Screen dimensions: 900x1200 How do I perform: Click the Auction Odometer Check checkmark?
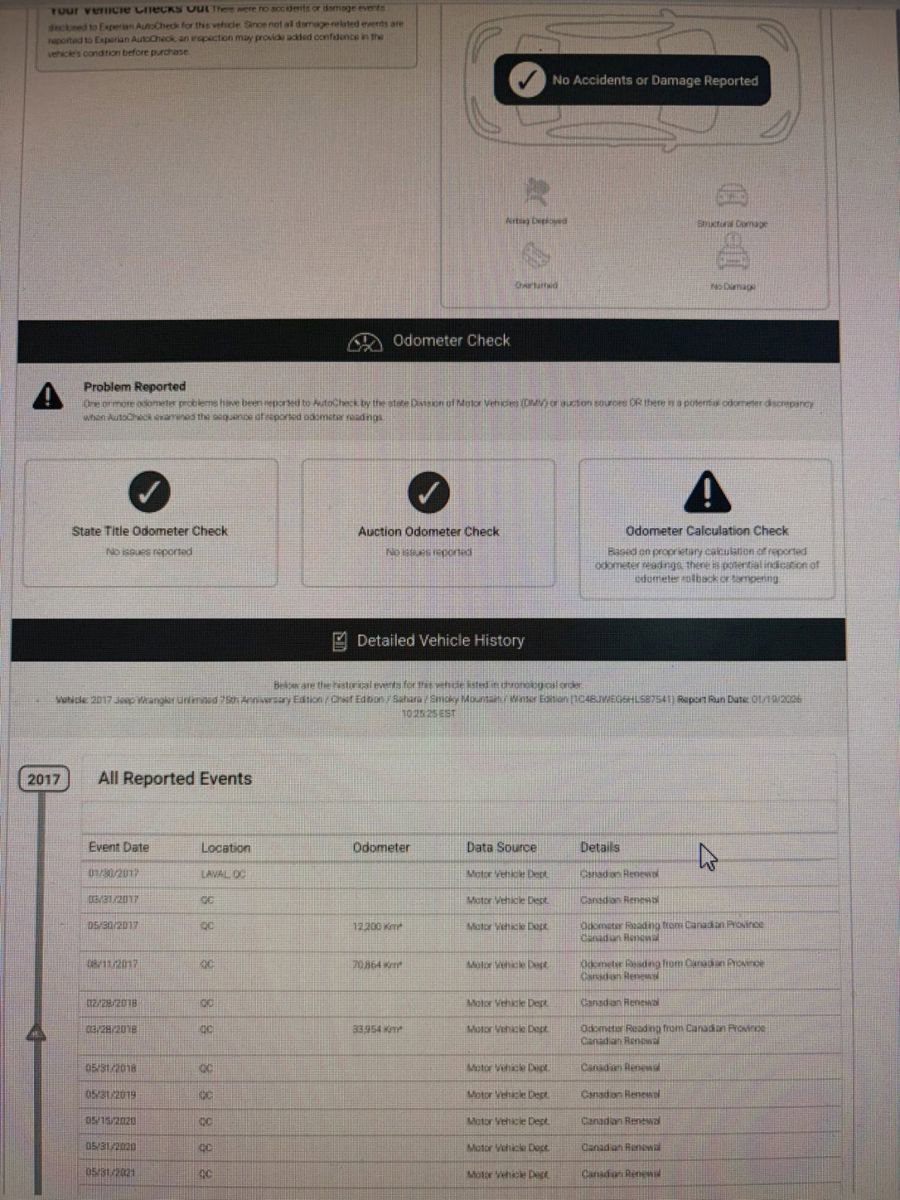tap(428, 492)
